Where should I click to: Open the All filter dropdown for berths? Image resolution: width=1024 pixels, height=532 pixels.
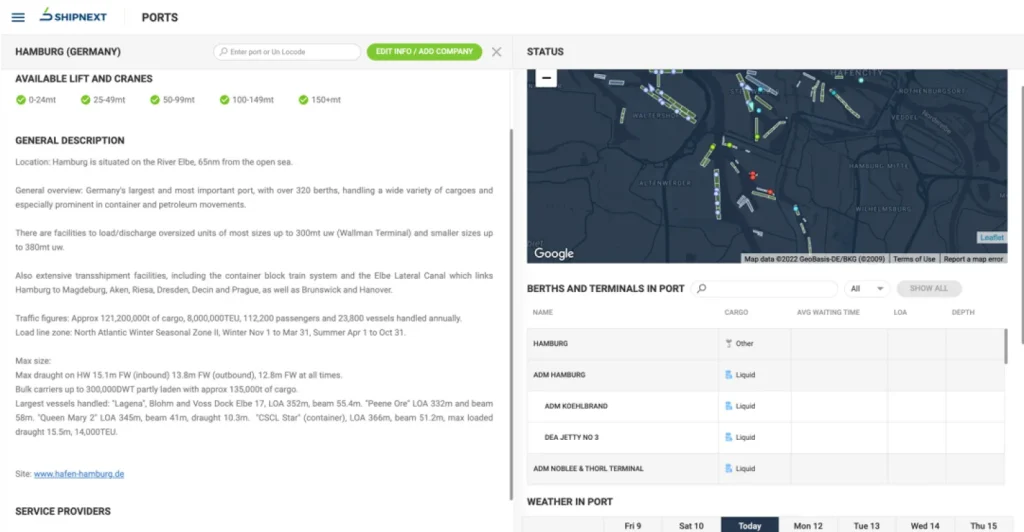click(x=866, y=288)
